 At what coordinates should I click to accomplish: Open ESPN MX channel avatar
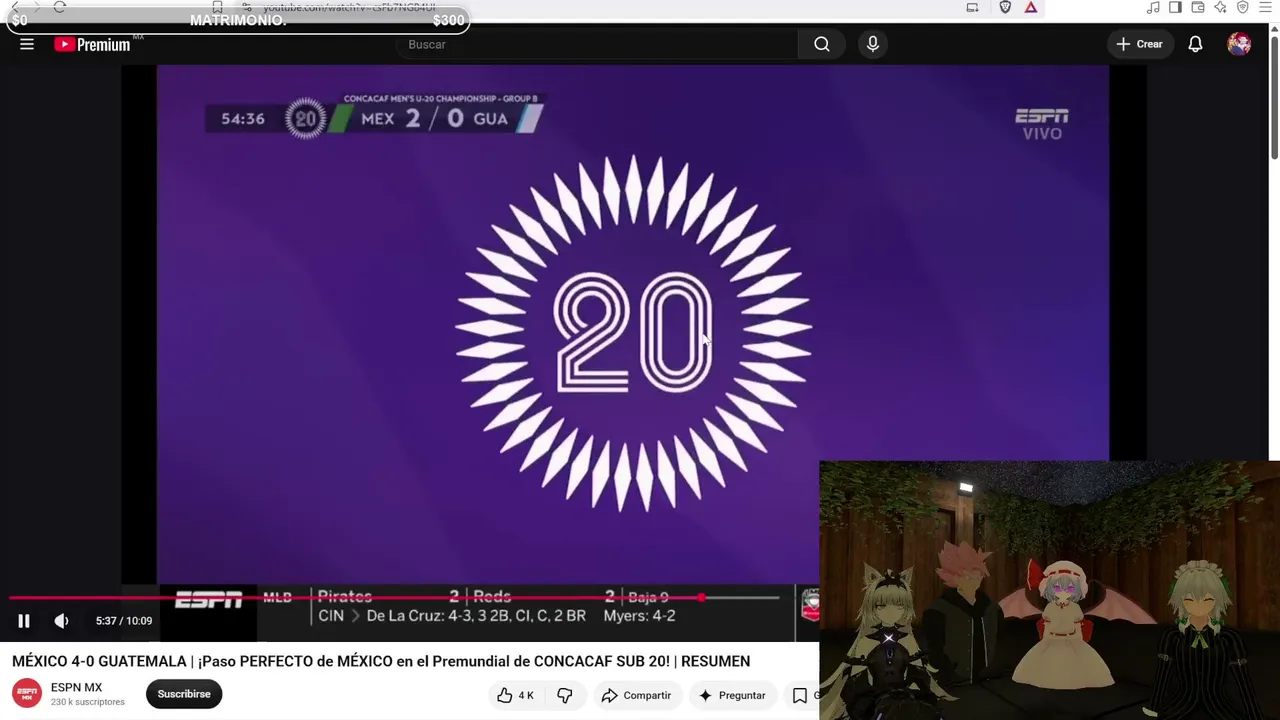pos(27,693)
